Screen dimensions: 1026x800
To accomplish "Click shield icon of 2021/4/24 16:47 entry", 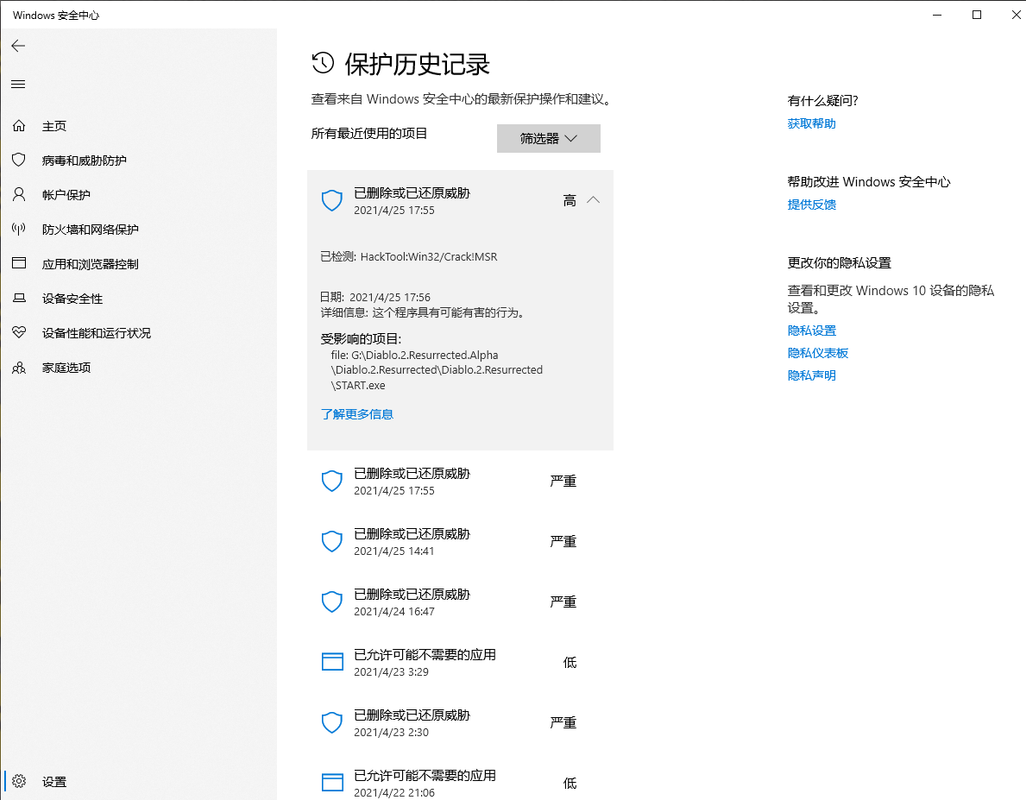I will point(332,602).
